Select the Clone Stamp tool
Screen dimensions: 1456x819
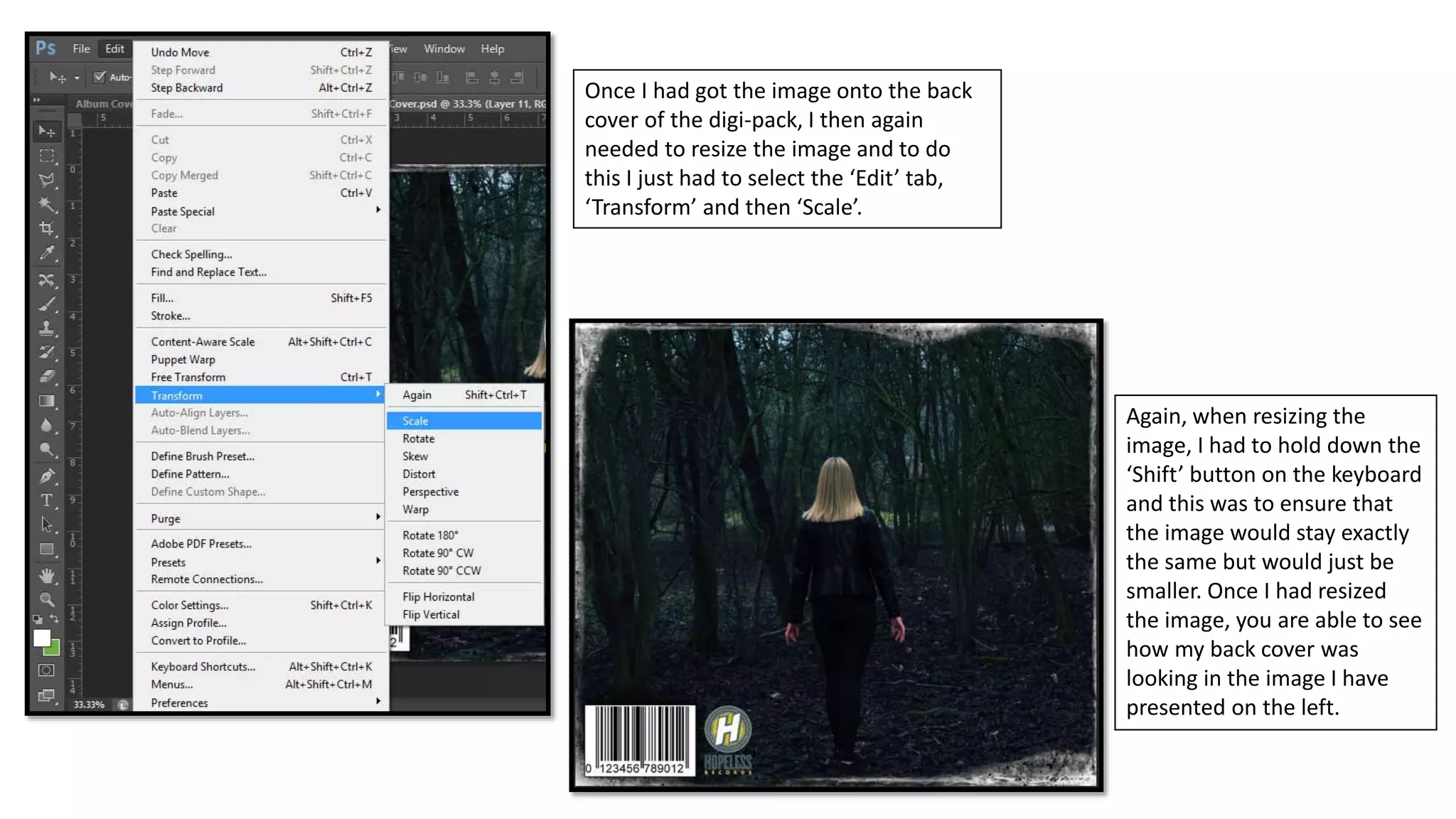[x=47, y=328]
